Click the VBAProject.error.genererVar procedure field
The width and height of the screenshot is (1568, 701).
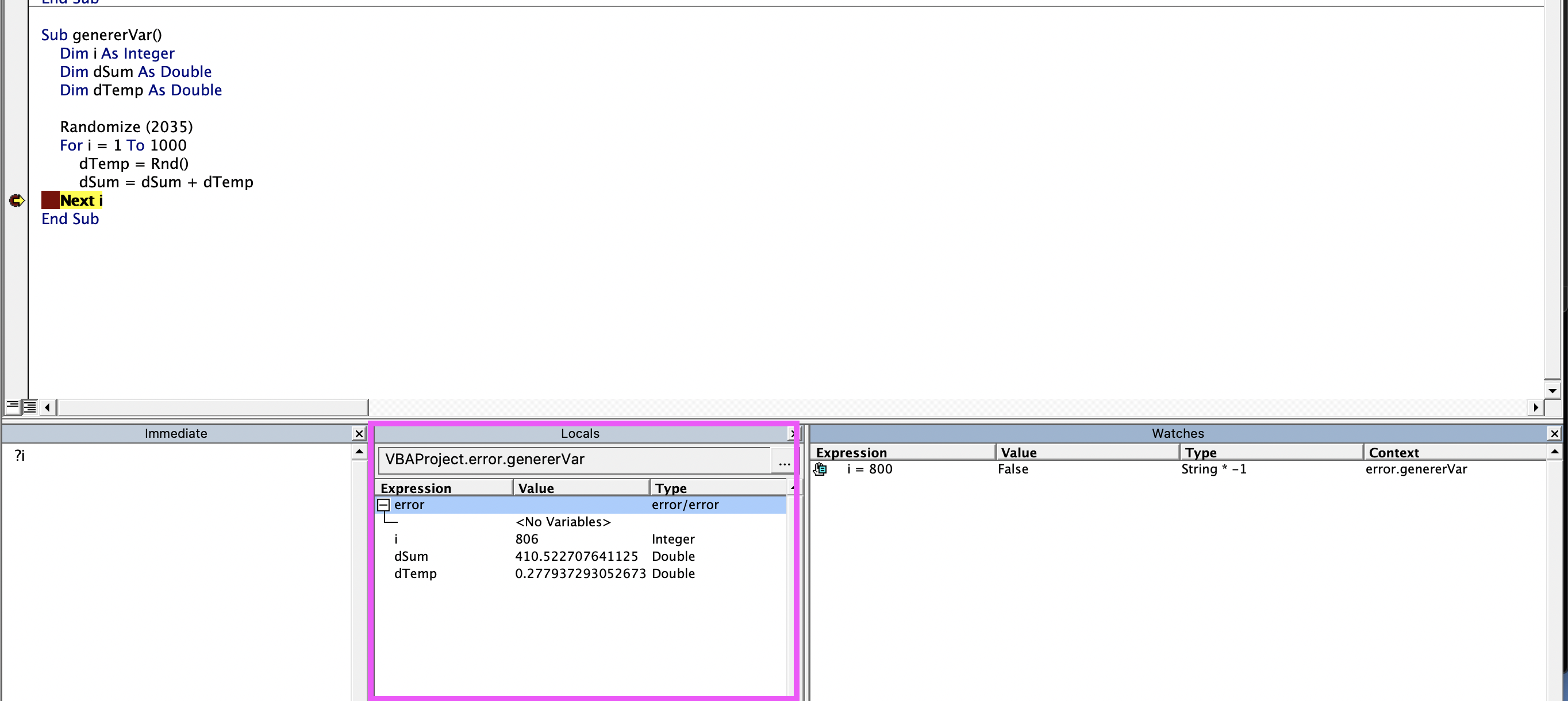coord(574,460)
